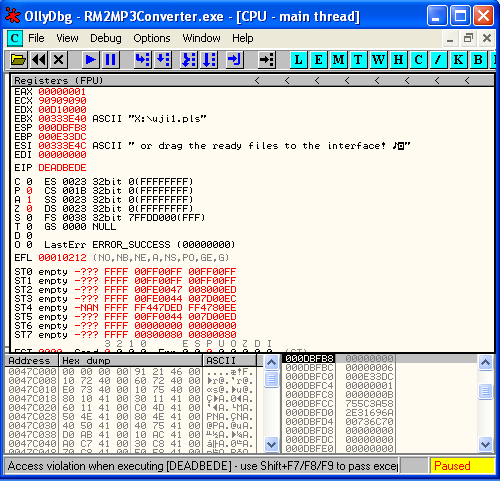
Task: Click the hex dump scrollbar thumb
Action: pyautogui.click(x=271, y=379)
